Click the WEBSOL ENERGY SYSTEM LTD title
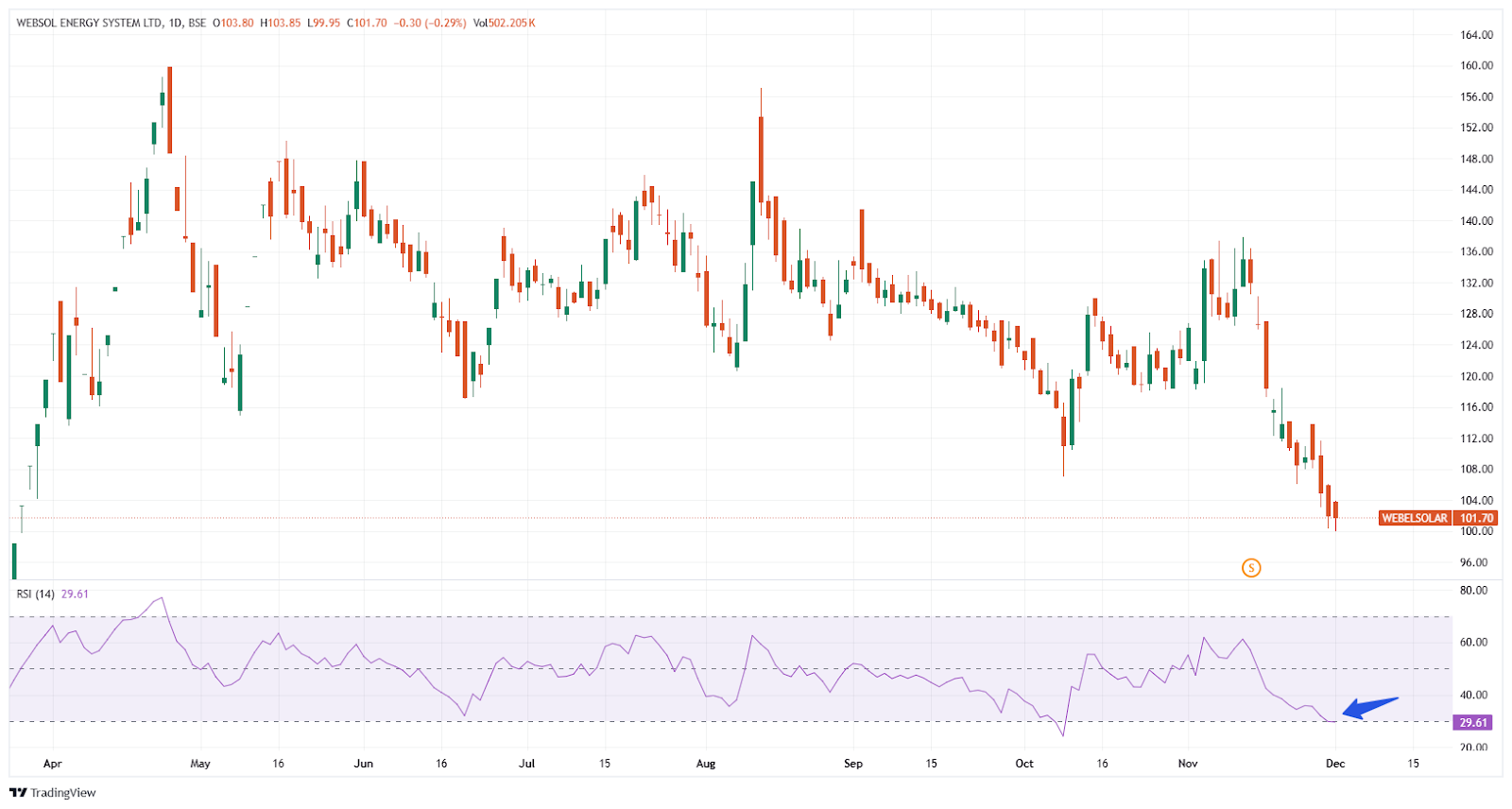This screenshot has width=1512, height=809. tap(89, 23)
